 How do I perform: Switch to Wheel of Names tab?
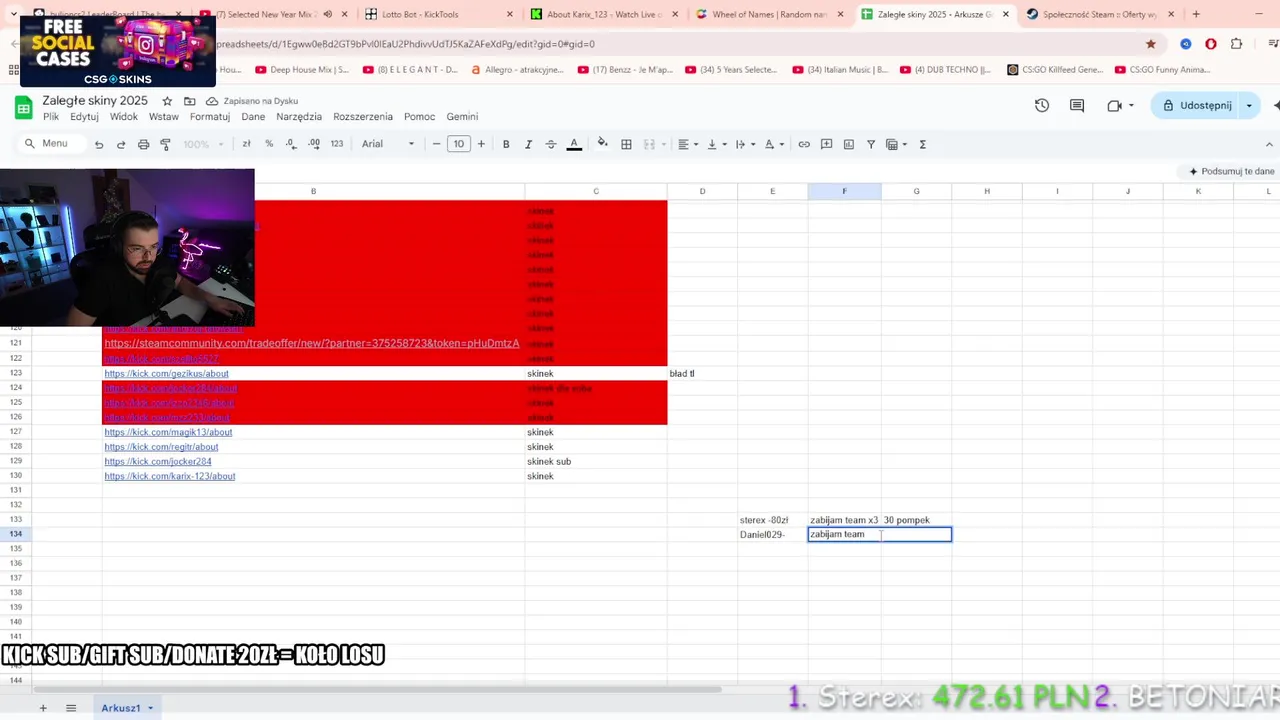point(769,14)
